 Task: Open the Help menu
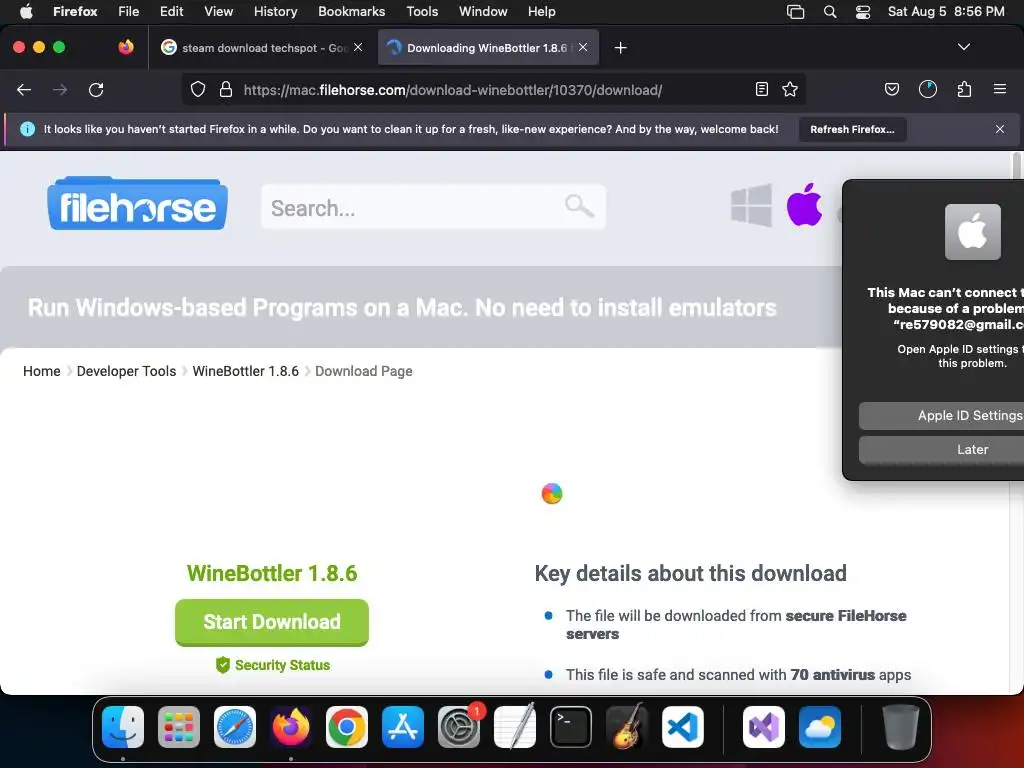[x=541, y=11]
